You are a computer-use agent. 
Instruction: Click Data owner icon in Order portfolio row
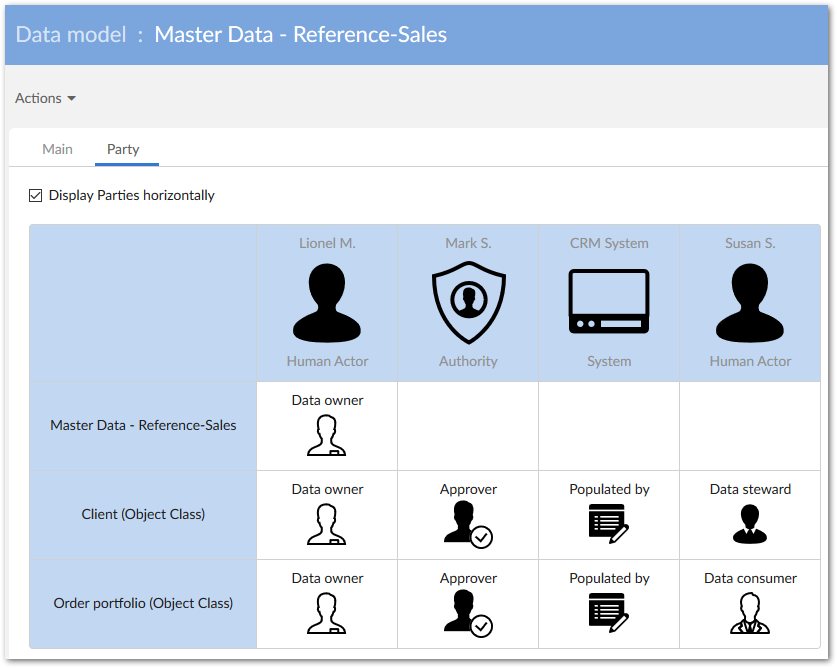coord(327,613)
